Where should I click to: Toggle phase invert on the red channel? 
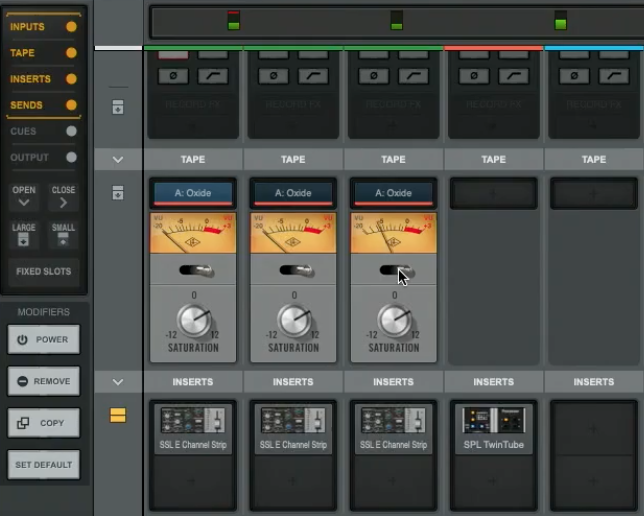point(474,76)
